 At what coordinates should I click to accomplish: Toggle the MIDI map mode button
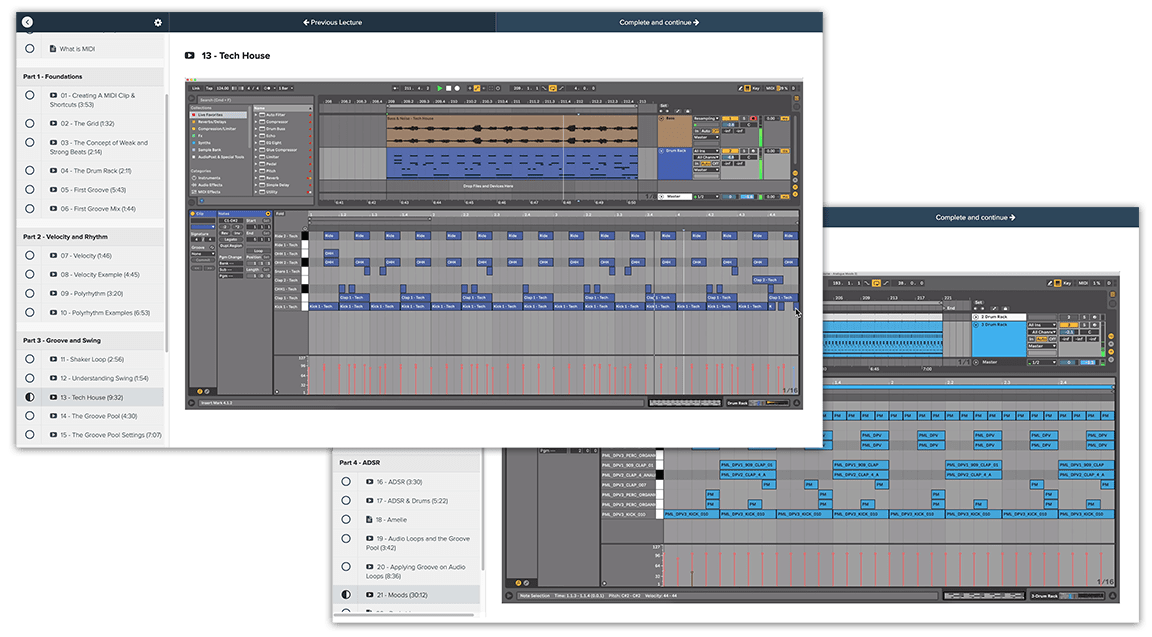pyautogui.click(x=770, y=88)
